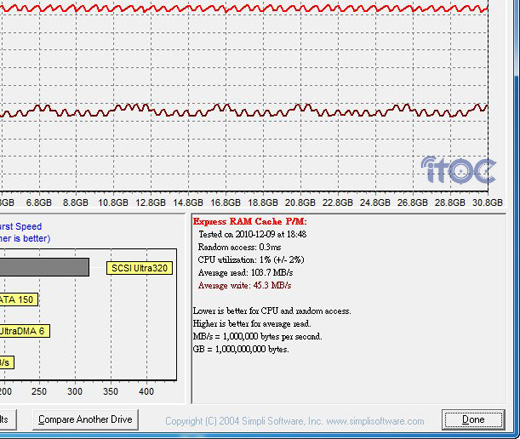The height and width of the screenshot is (439, 520).
Task: Click the 26.8GB axis label
Action: [x=412, y=202]
